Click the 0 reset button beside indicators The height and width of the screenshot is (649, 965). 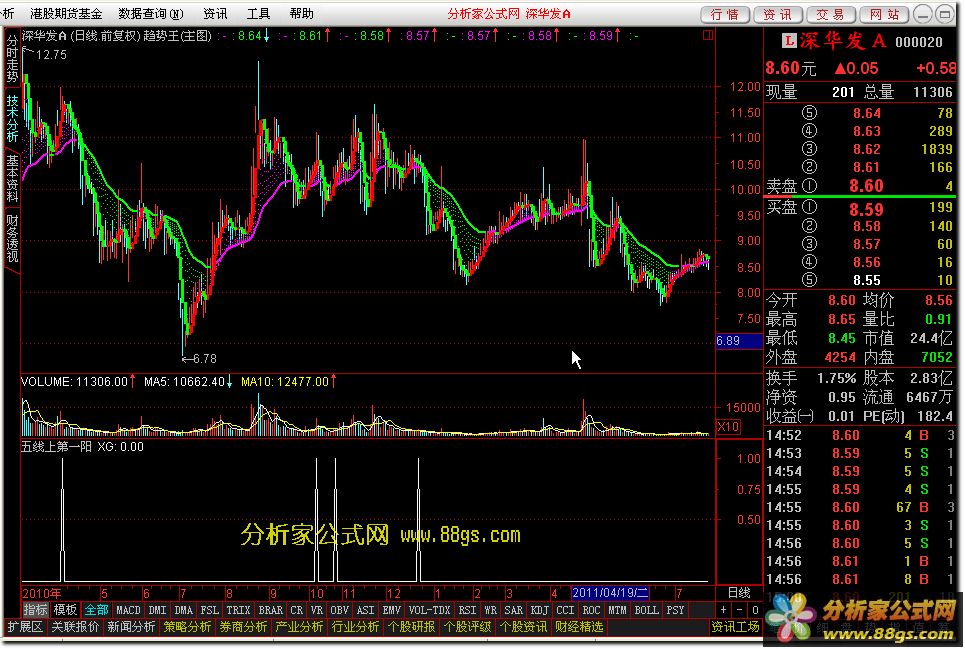pyautogui.click(x=755, y=610)
